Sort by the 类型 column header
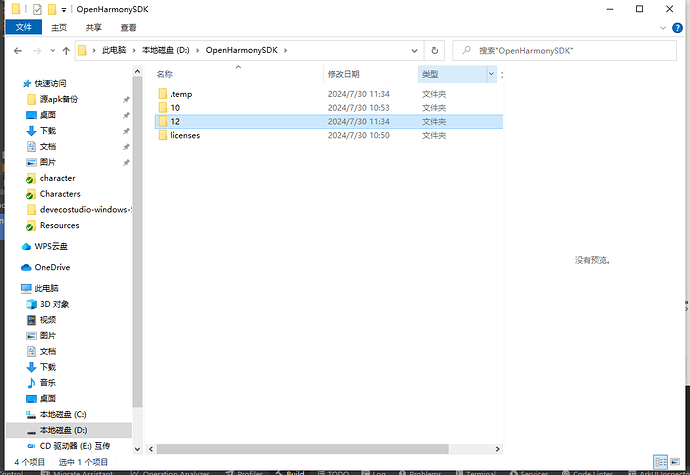The image size is (690, 475). click(451, 74)
